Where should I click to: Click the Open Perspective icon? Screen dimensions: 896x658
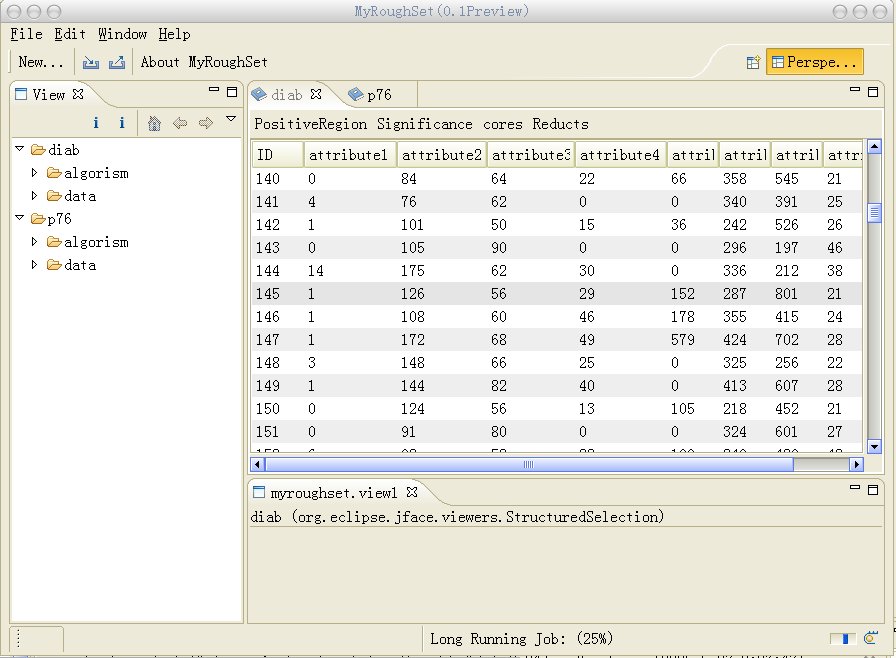pyautogui.click(x=753, y=62)
